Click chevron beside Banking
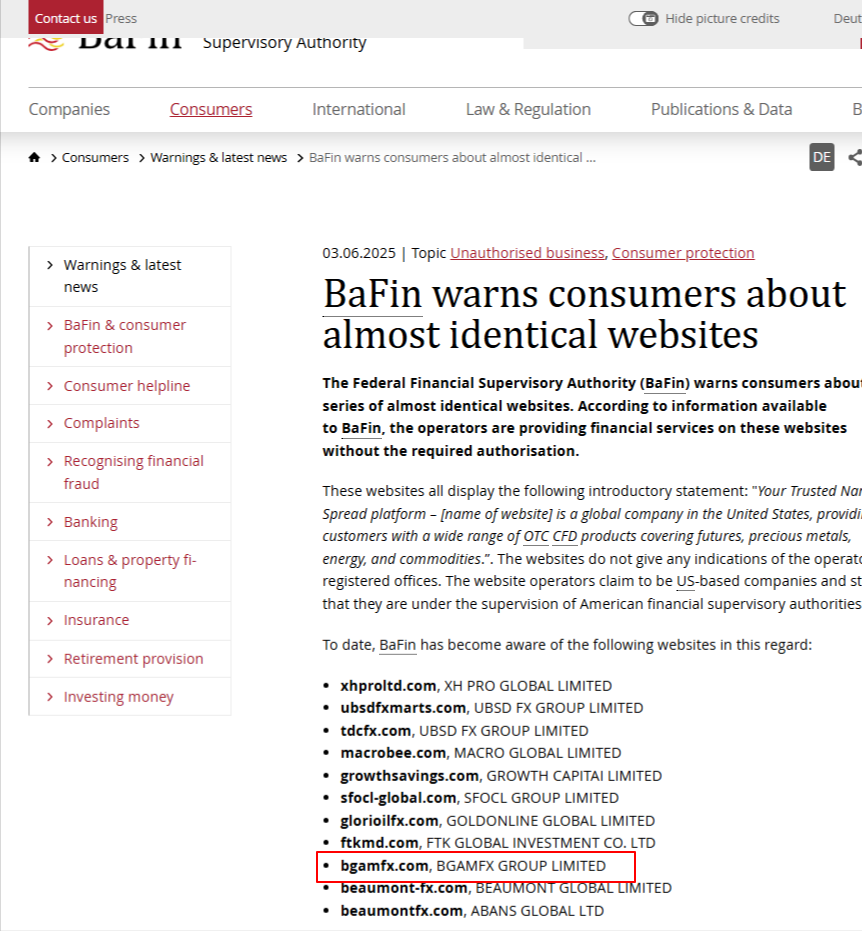This screenshot has width=862, height=931. [x=50, y=522]
